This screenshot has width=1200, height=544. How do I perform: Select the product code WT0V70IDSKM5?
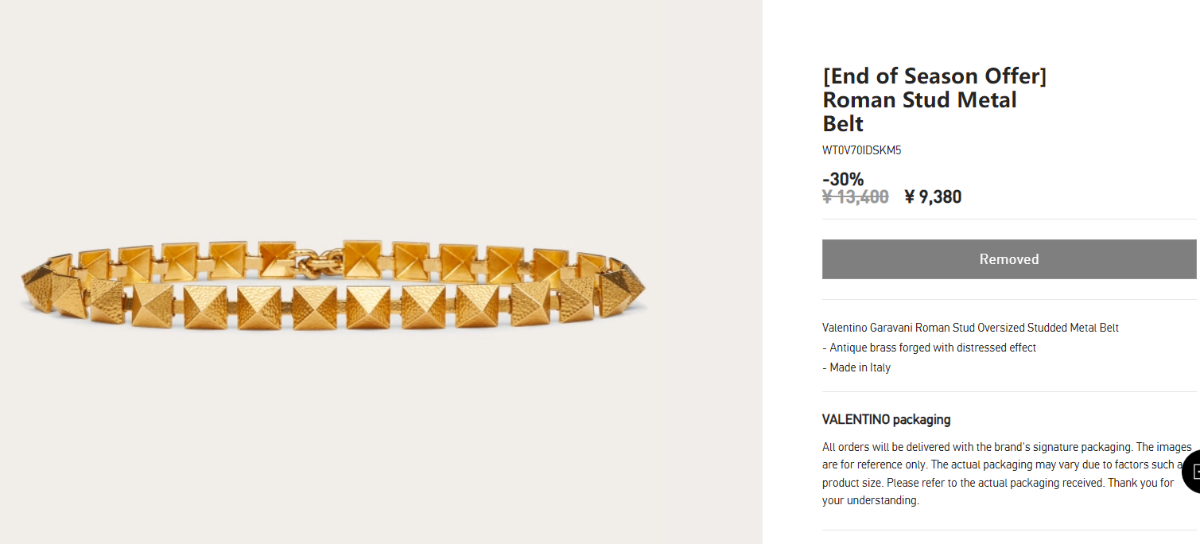pyautogui.click(x=861, y=151)
